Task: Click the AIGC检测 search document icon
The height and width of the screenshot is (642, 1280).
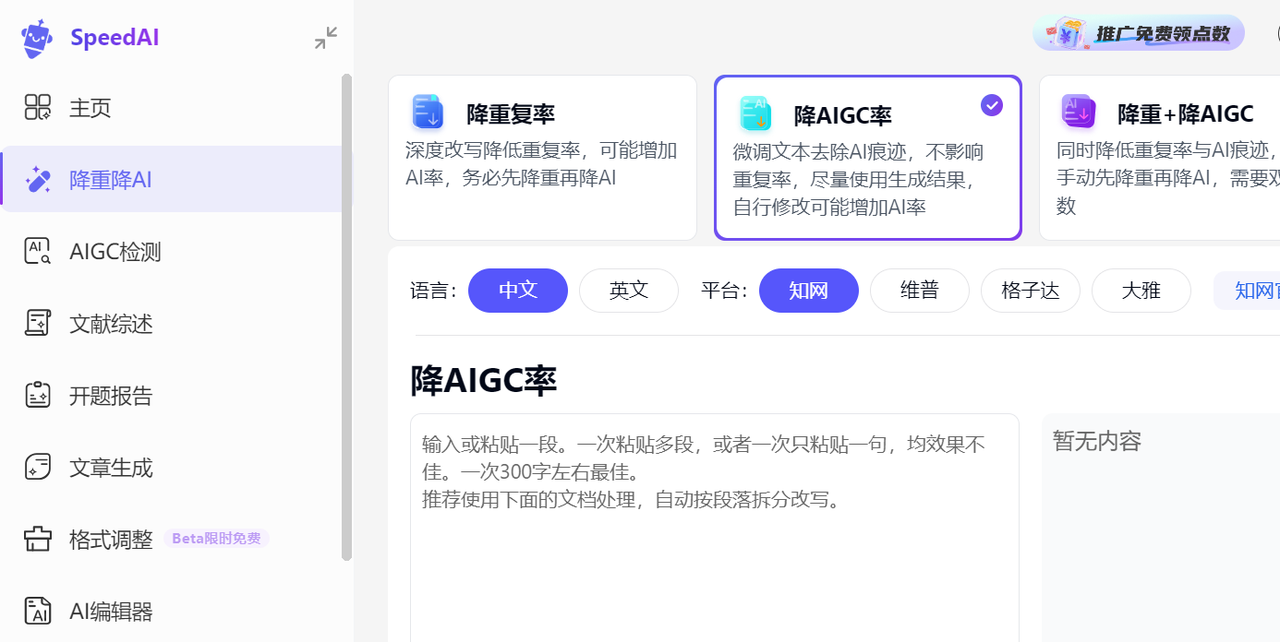Action: pos(38,251)
